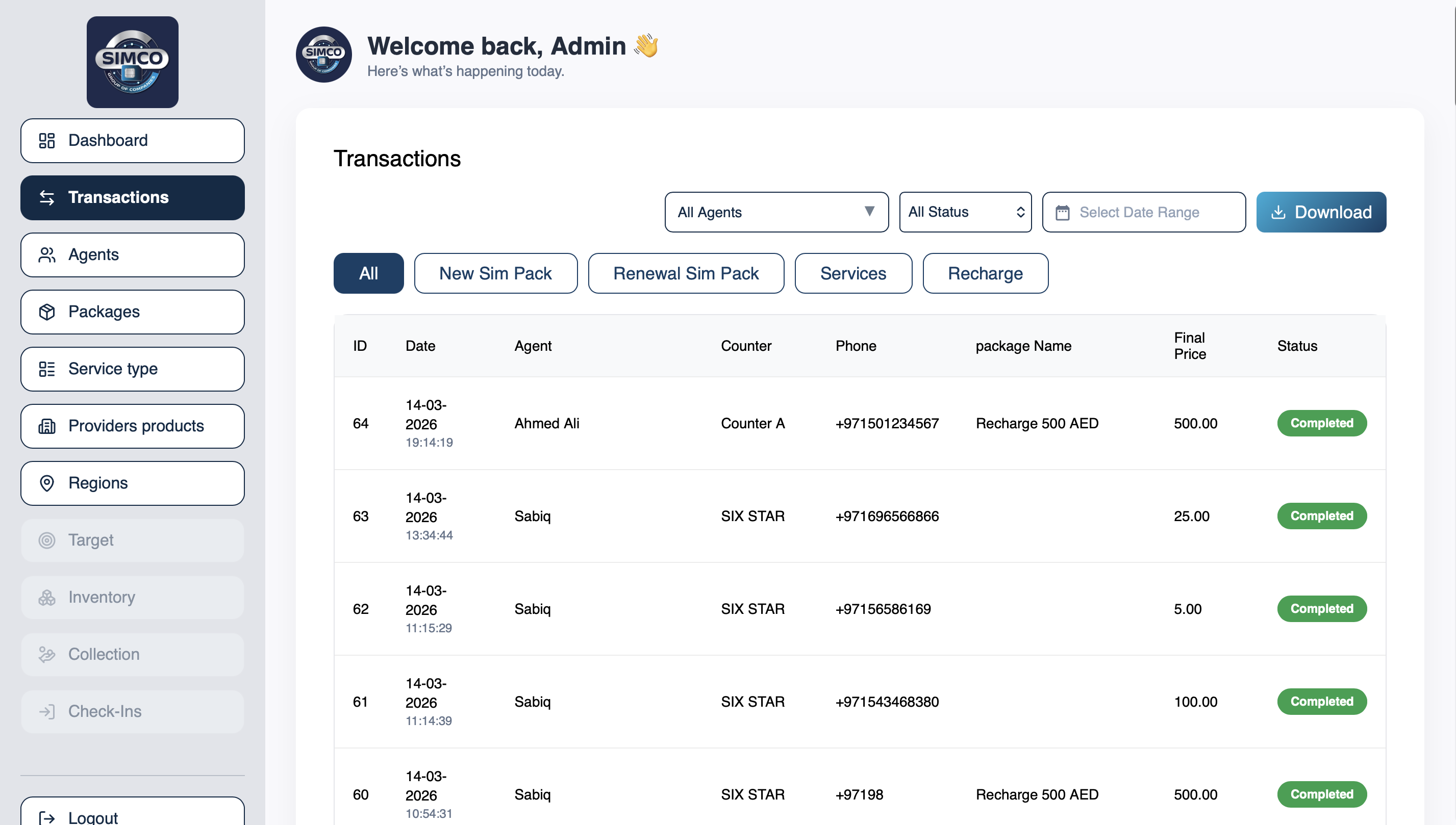Click the Packages box icon
The height and width of the screenshot is (825, 1456).
[x=47, y=312]
